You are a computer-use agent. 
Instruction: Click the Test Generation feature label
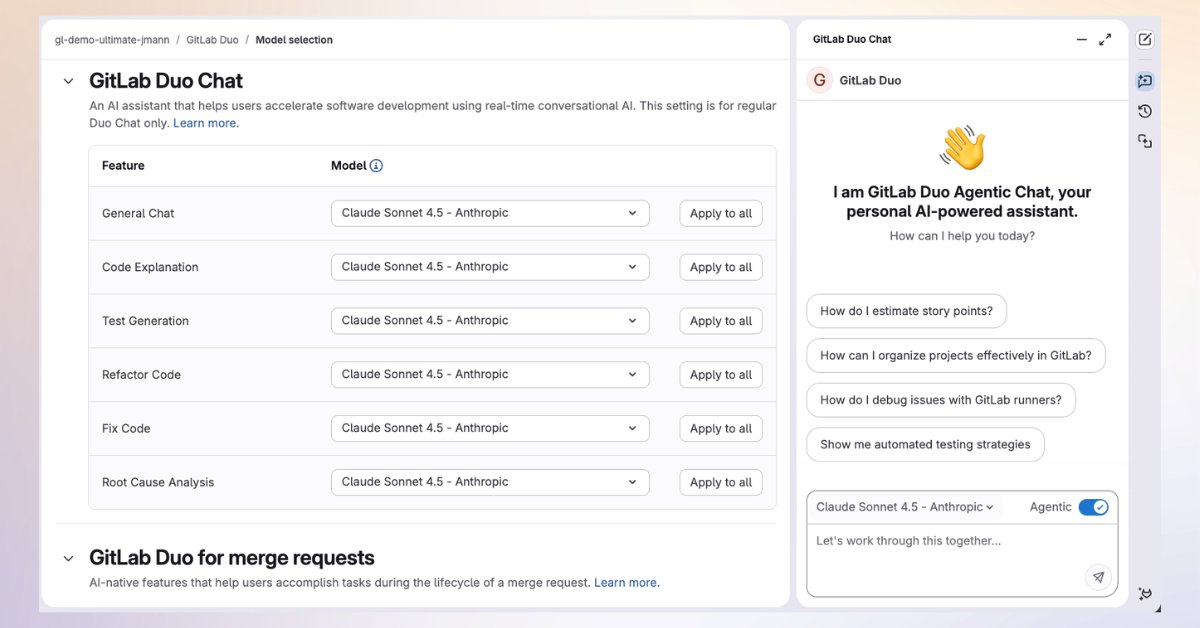[145, 321]
